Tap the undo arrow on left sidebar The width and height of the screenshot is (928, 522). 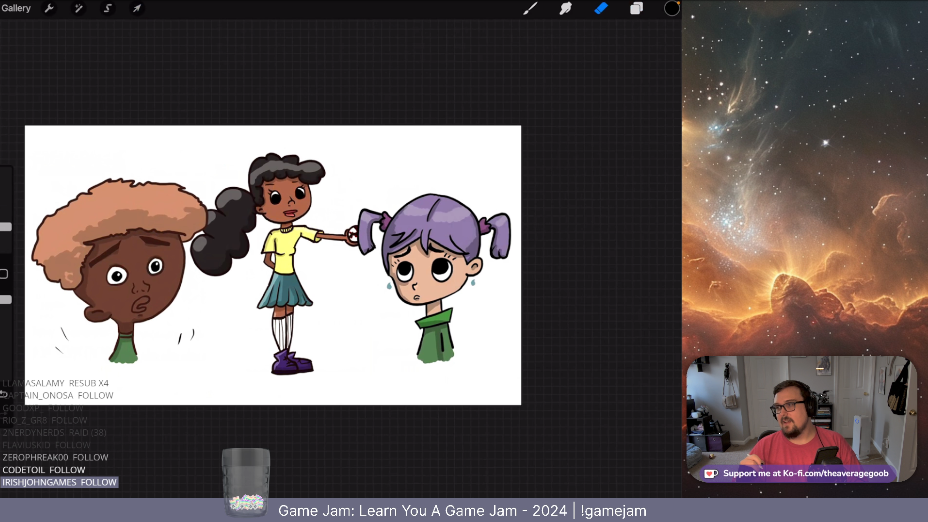pos(4,394)
